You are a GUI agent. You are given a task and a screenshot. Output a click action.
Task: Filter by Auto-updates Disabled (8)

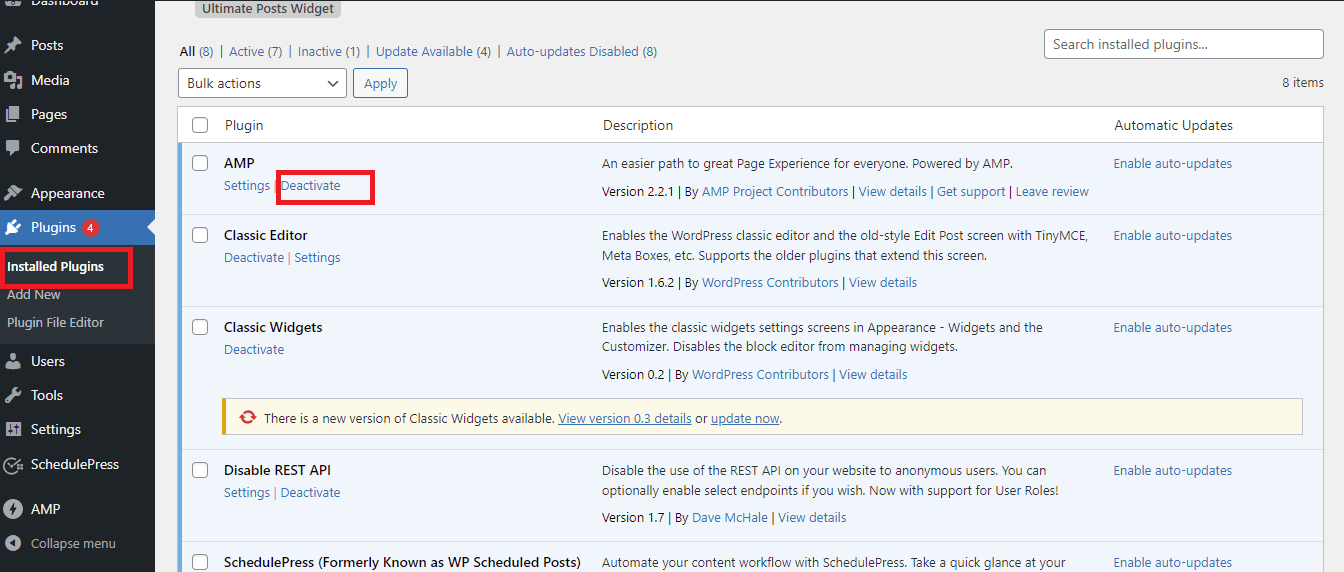(x=582, y=51)
